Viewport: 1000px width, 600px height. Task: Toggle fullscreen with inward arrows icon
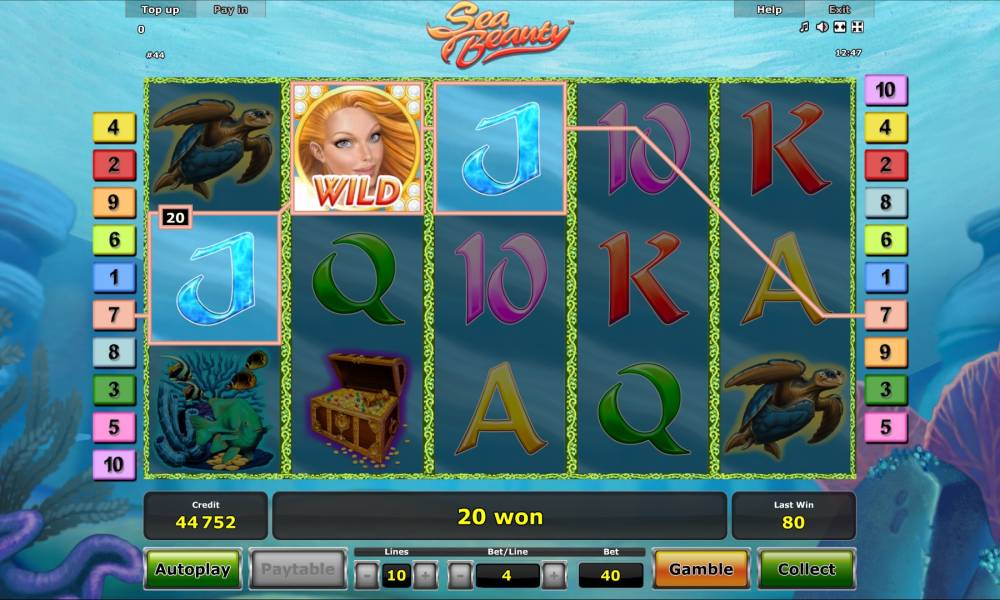[840, 27]
